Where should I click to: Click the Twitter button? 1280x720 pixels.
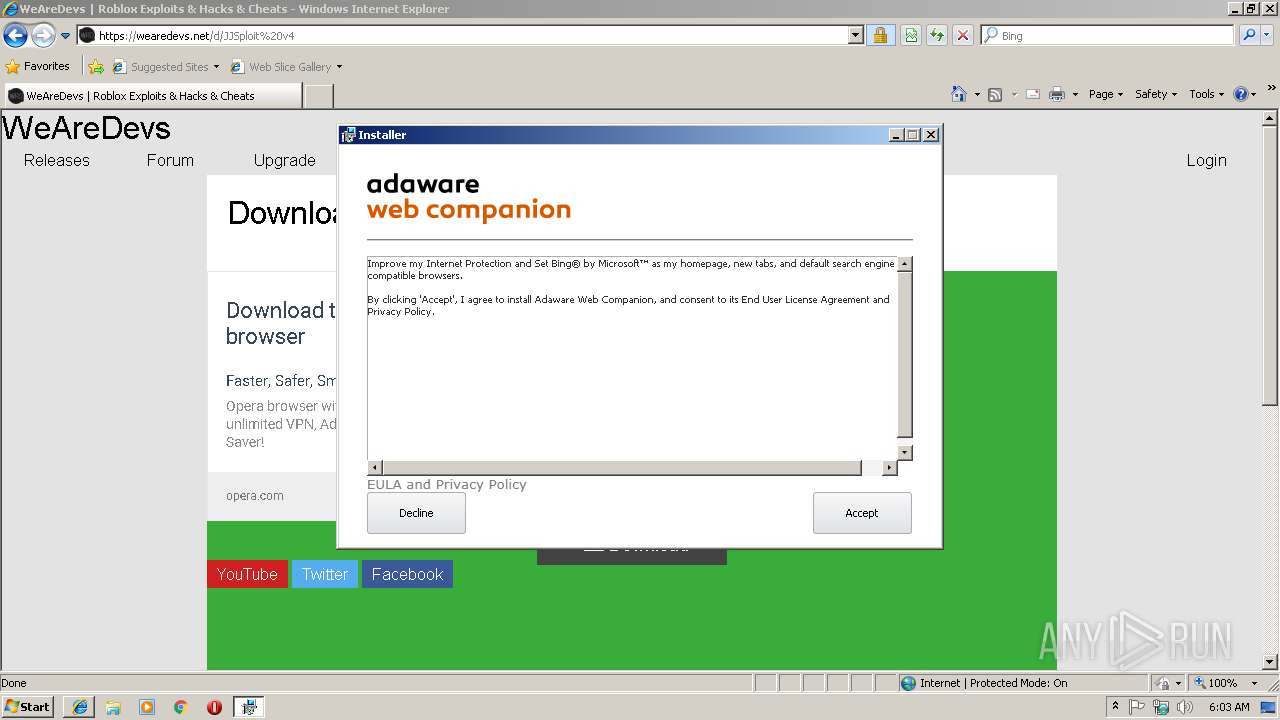click(x=325, y=574)
